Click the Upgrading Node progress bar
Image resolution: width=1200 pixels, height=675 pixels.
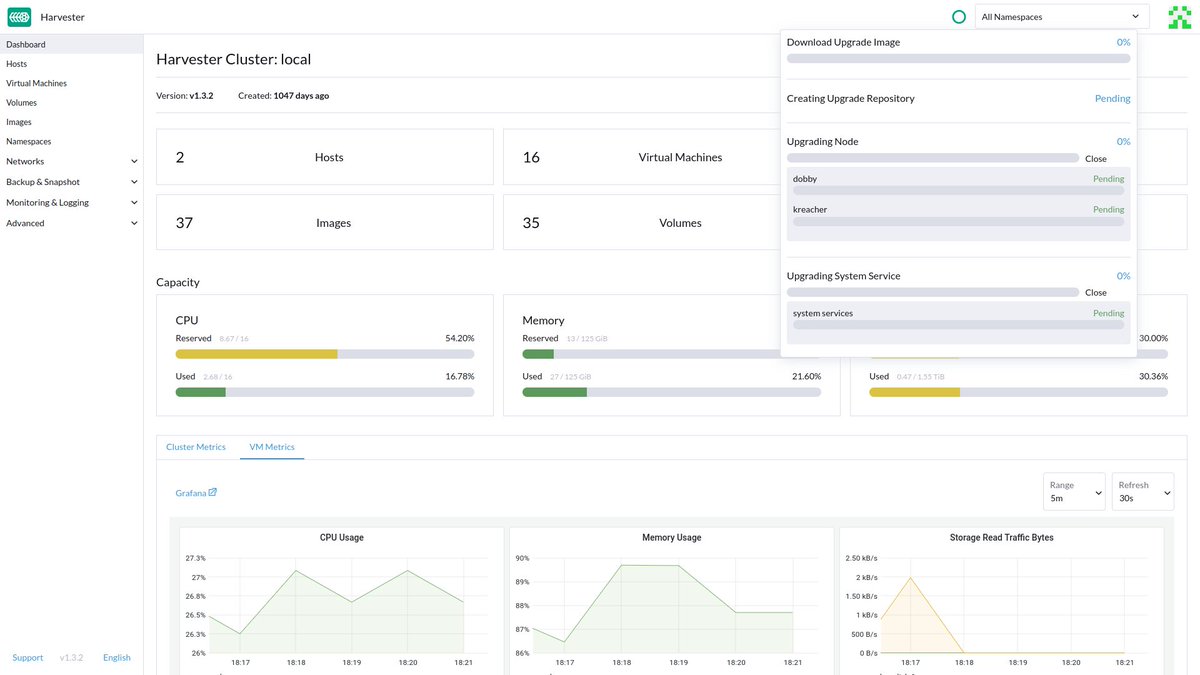[x=933, y=158]
